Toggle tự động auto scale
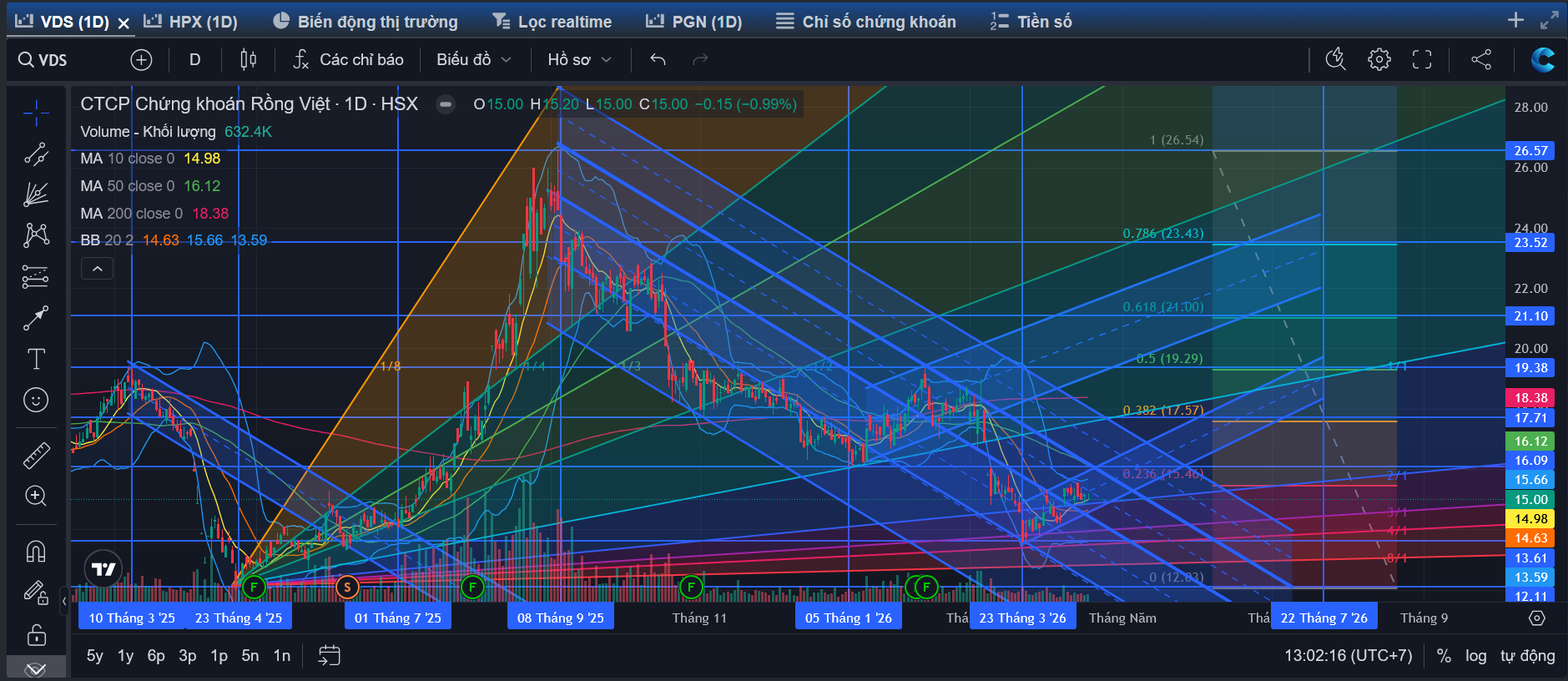This screenshot has width=1568, height=681. pos(1528,656)
